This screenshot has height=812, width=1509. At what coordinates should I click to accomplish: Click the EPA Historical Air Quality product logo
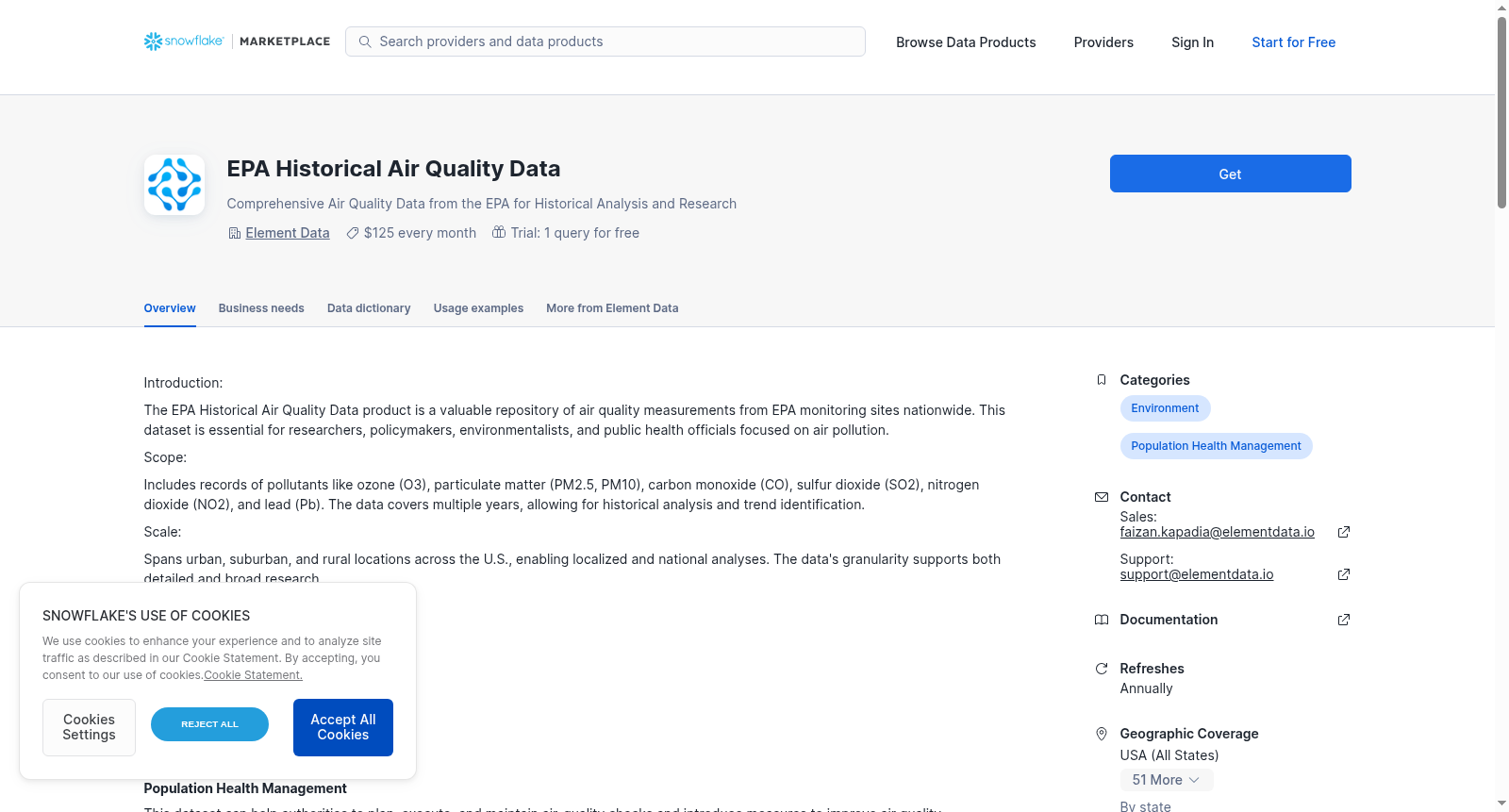click(x=174, y=185)
